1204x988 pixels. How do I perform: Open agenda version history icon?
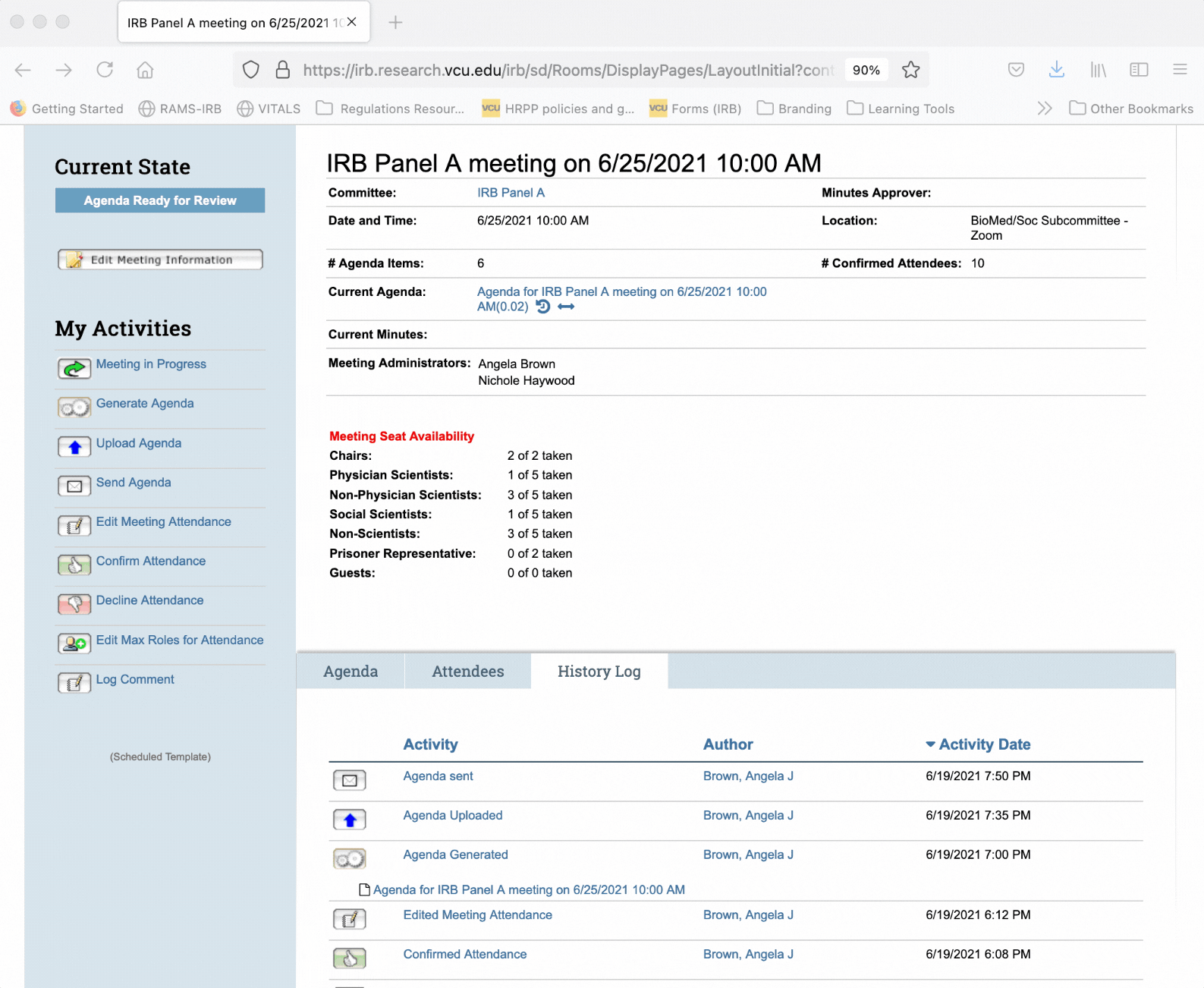(x=543, y=307)
